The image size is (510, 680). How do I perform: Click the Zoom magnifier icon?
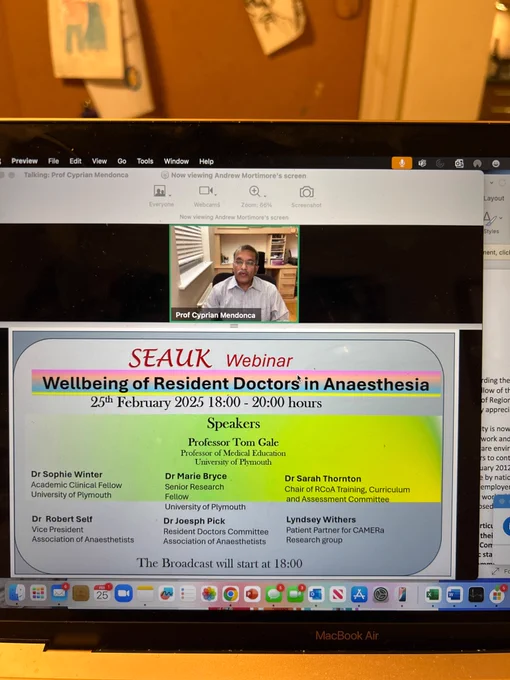(255, 191)
